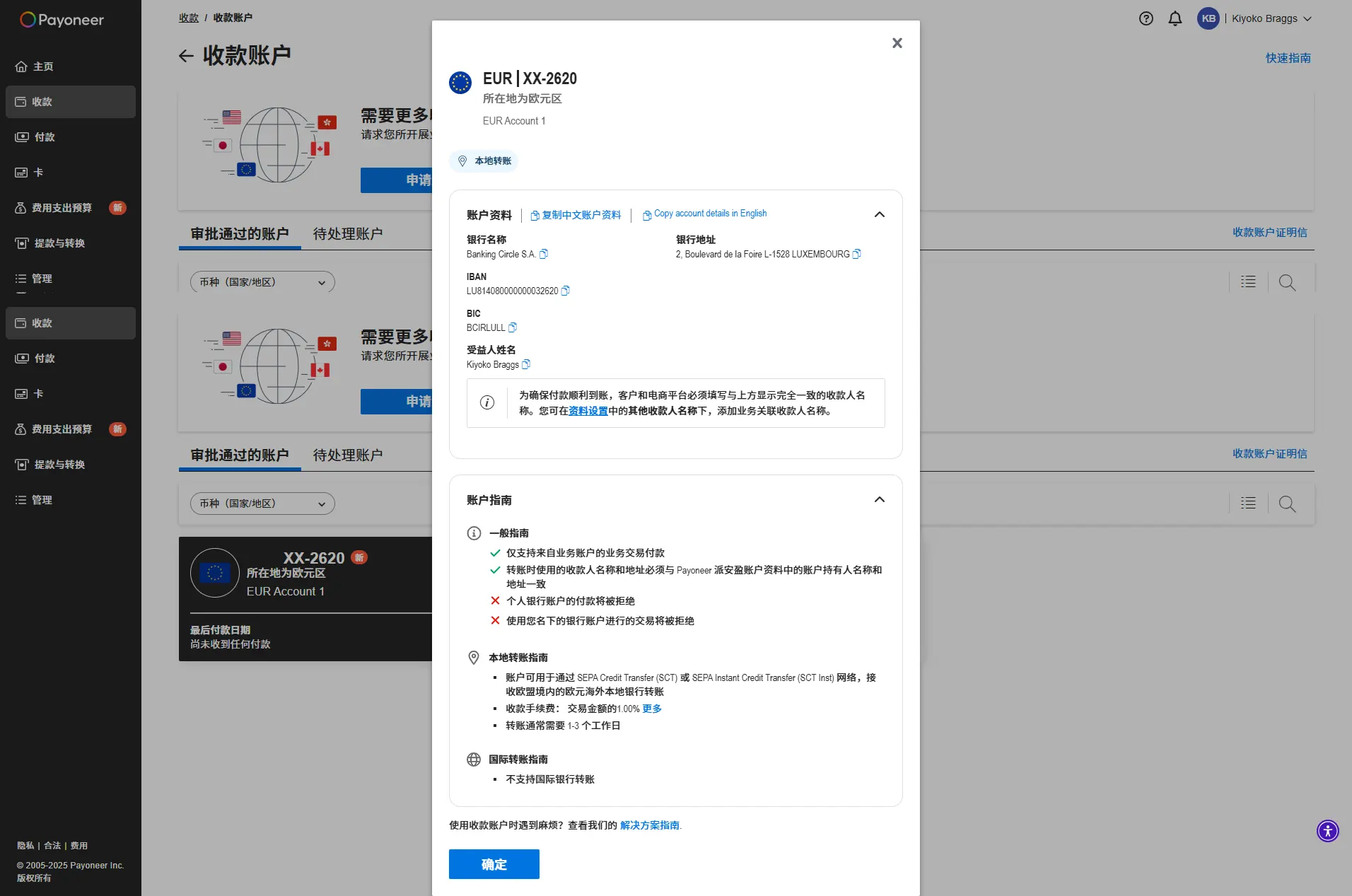Open the upper 费用支出预算 sidebar item
The image size is (1352, 896).
click(x=71, y=208)
